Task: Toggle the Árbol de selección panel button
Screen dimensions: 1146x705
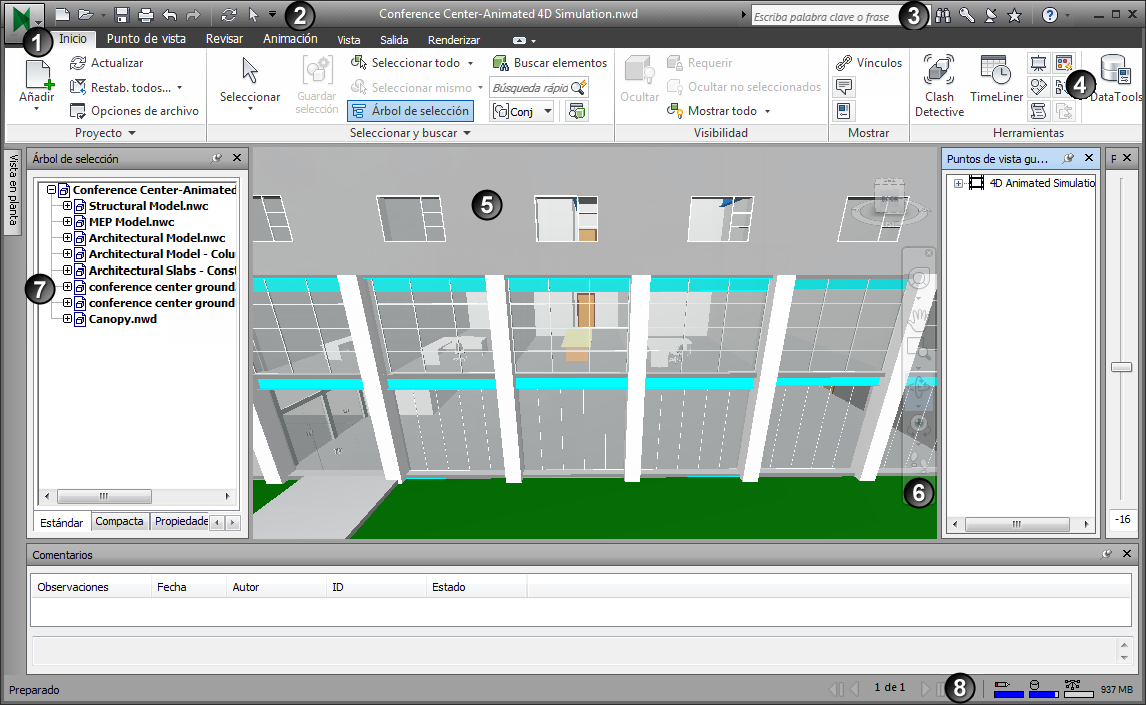Action: click(410, 111)
